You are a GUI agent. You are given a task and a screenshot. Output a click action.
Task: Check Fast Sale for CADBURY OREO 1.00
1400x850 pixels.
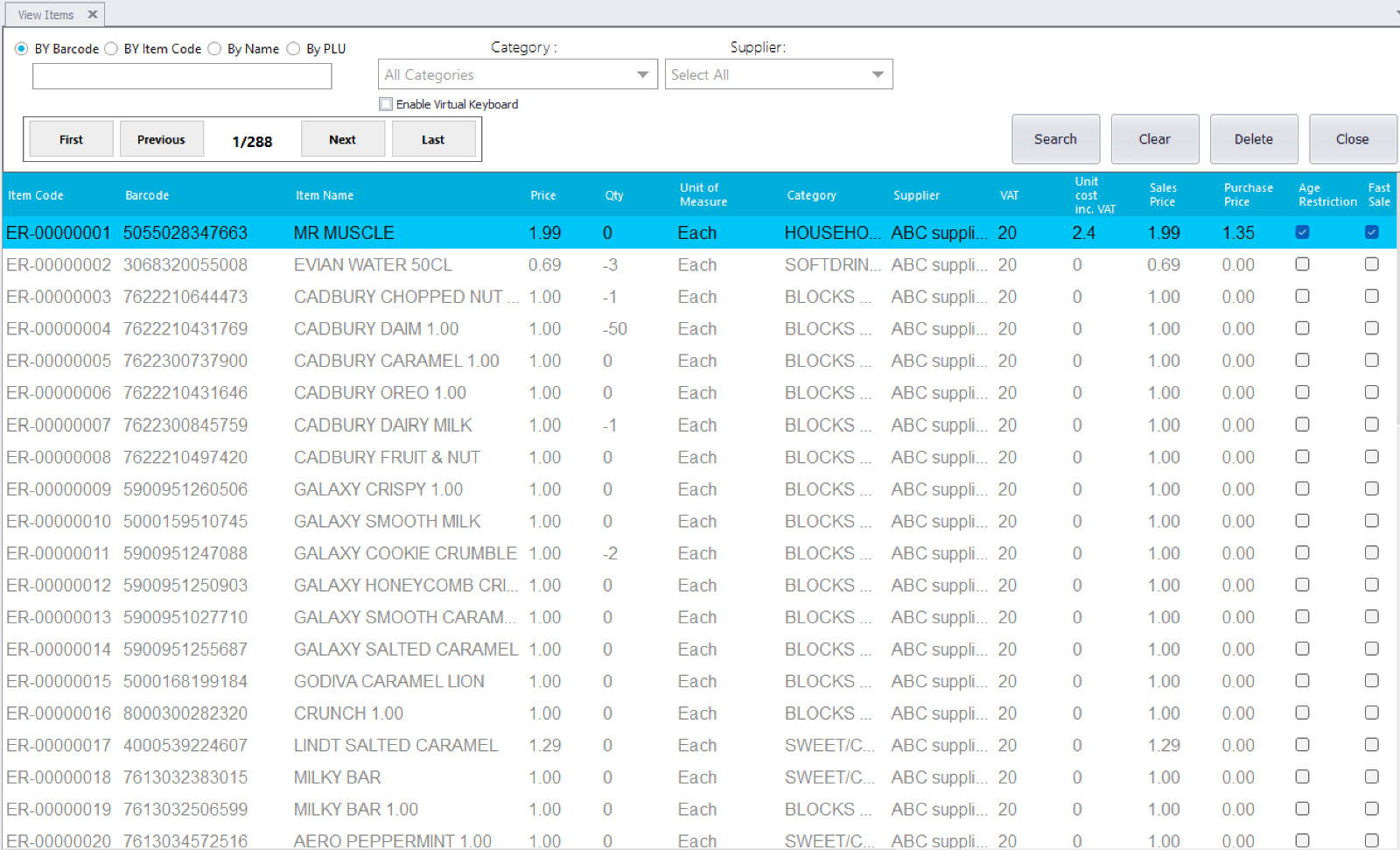[1371, 392]
